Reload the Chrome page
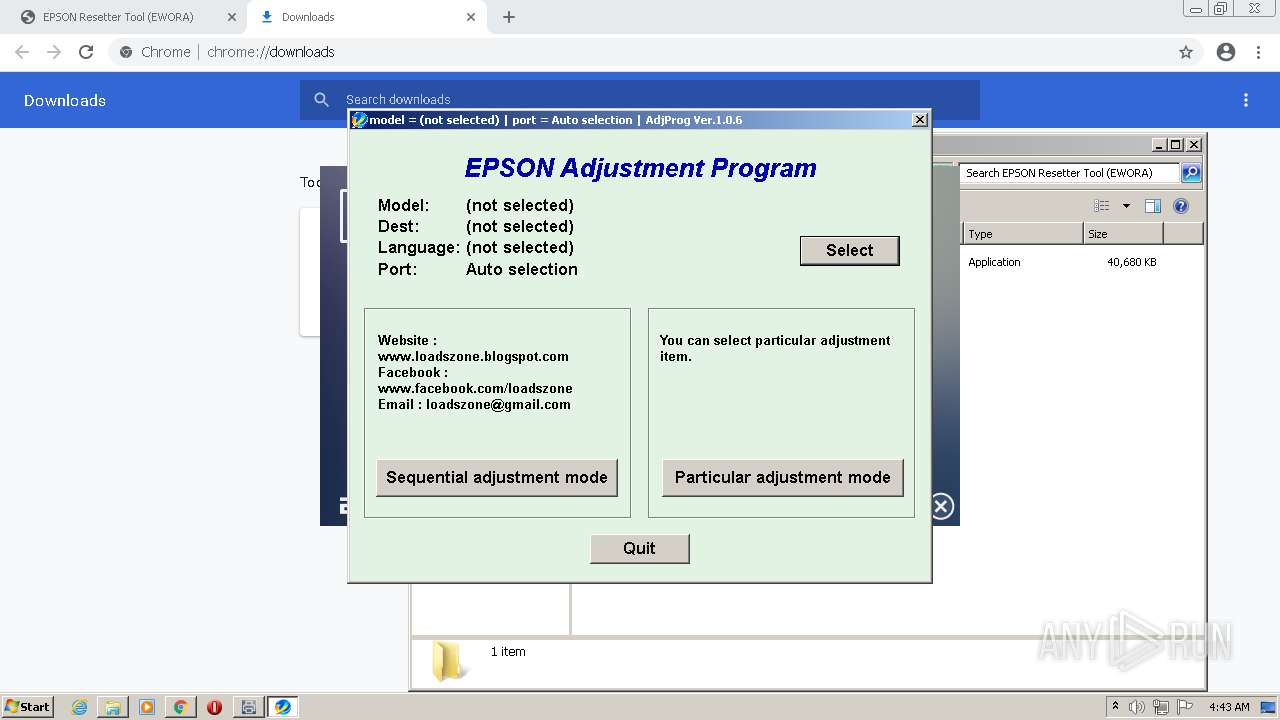 point(86,52)
